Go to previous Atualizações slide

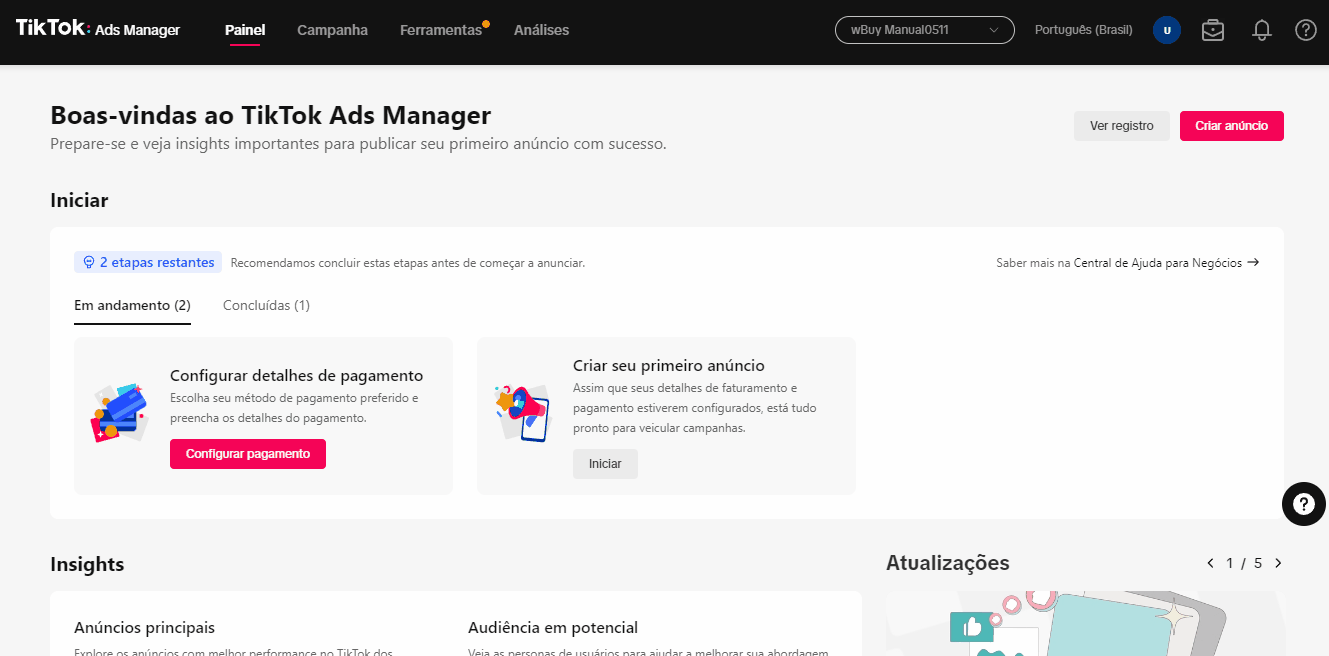[x=1210, y=563]
